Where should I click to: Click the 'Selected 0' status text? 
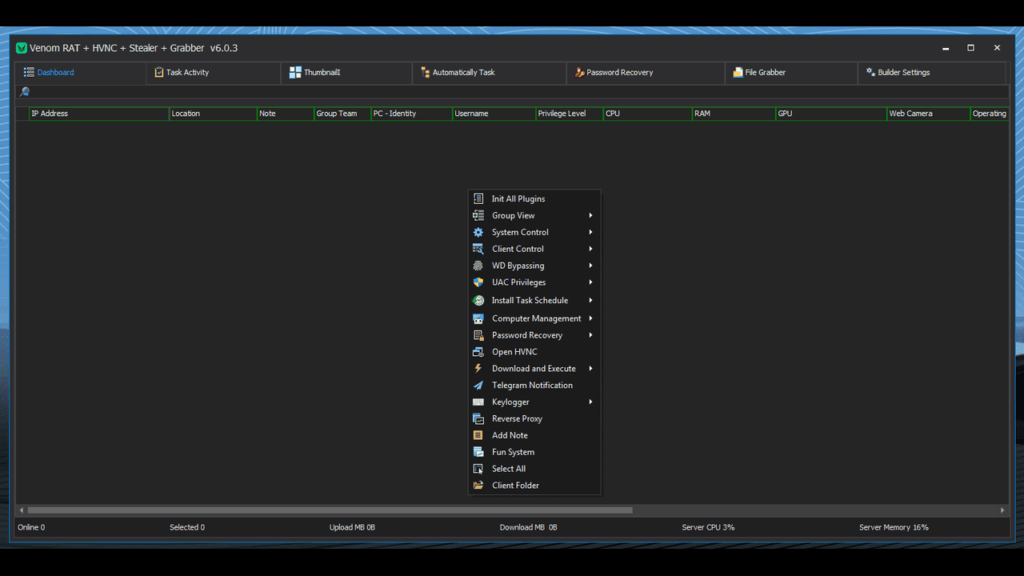[187, 527]
